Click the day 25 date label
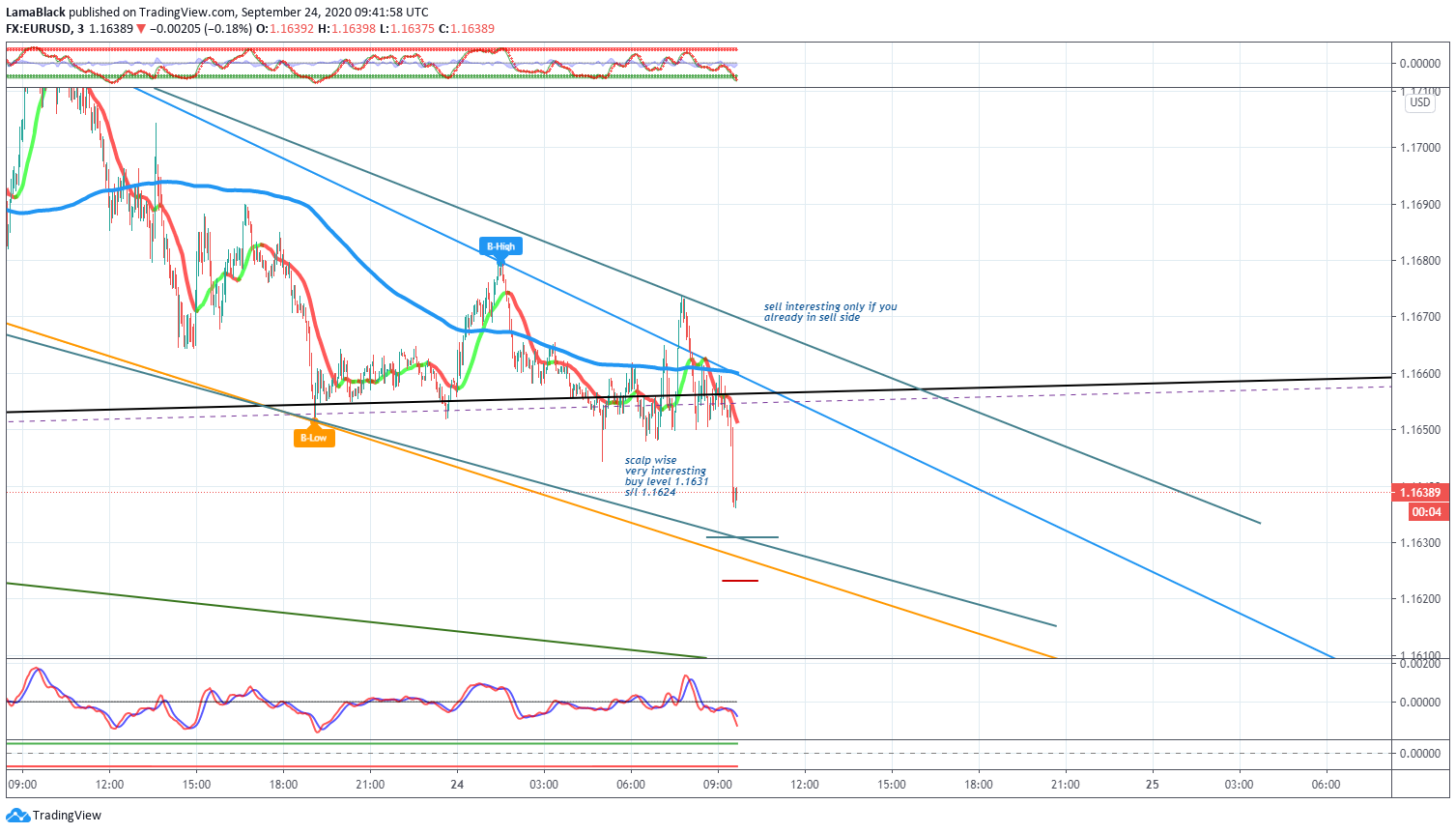The width and height of the screenshot is (1456, 833). (x=1153, y=785)
